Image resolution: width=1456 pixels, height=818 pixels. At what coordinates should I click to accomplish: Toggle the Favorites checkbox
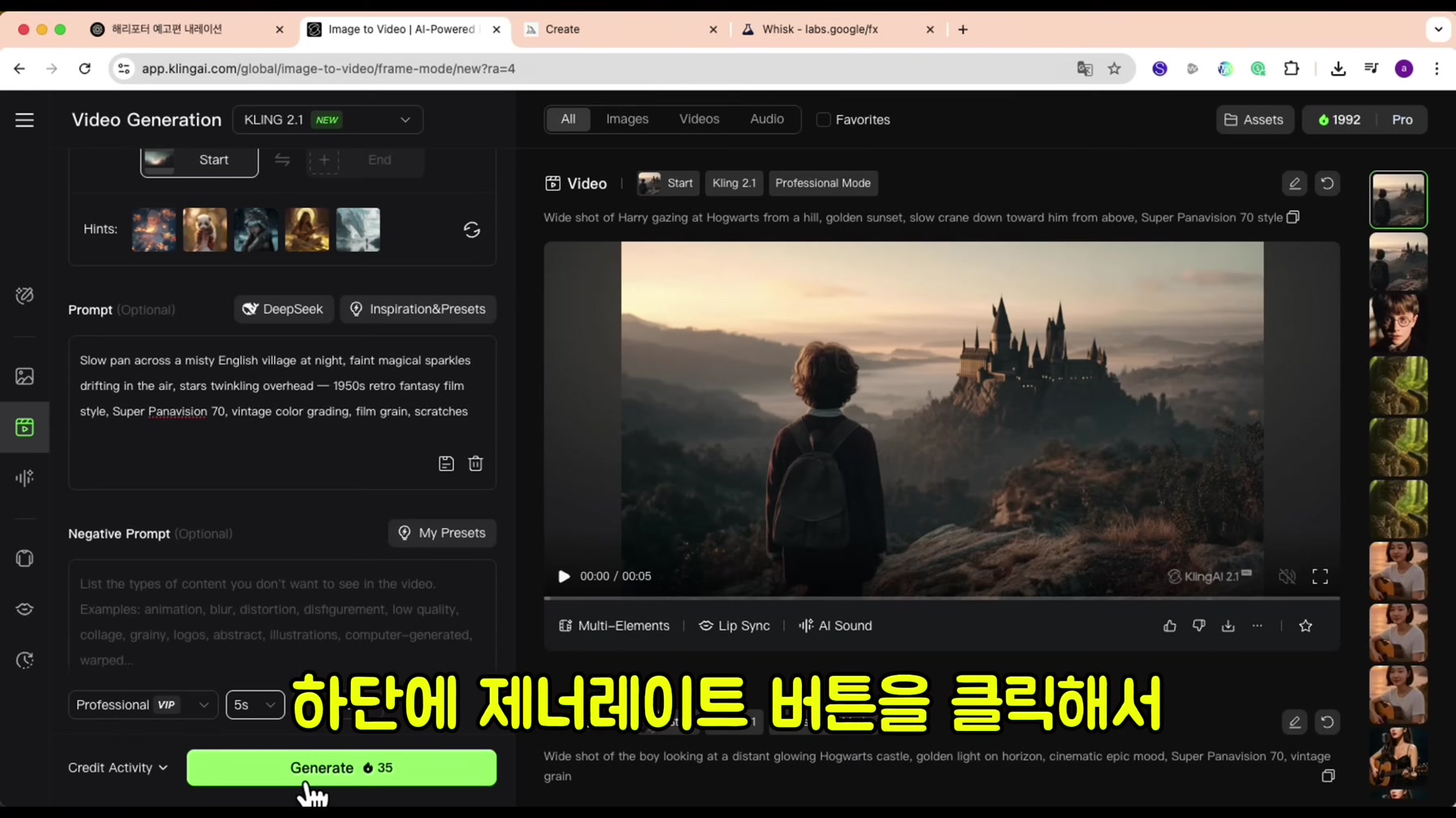point(823,119)
